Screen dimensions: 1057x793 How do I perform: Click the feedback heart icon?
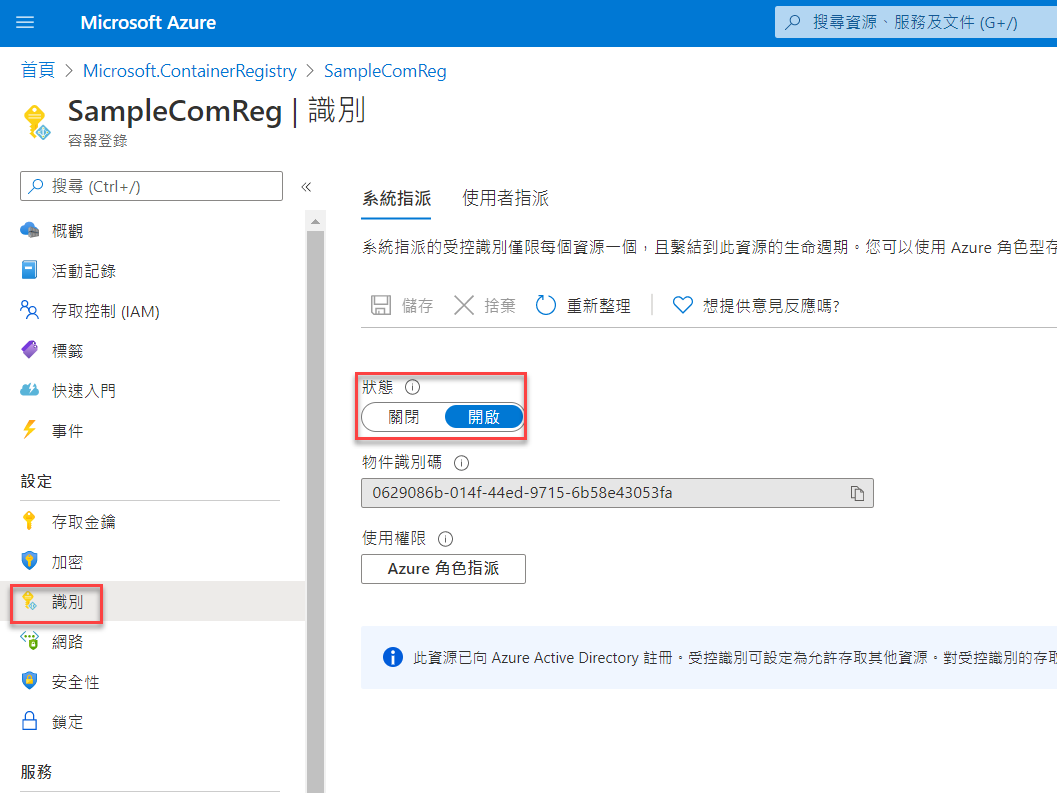coord(682,305)
